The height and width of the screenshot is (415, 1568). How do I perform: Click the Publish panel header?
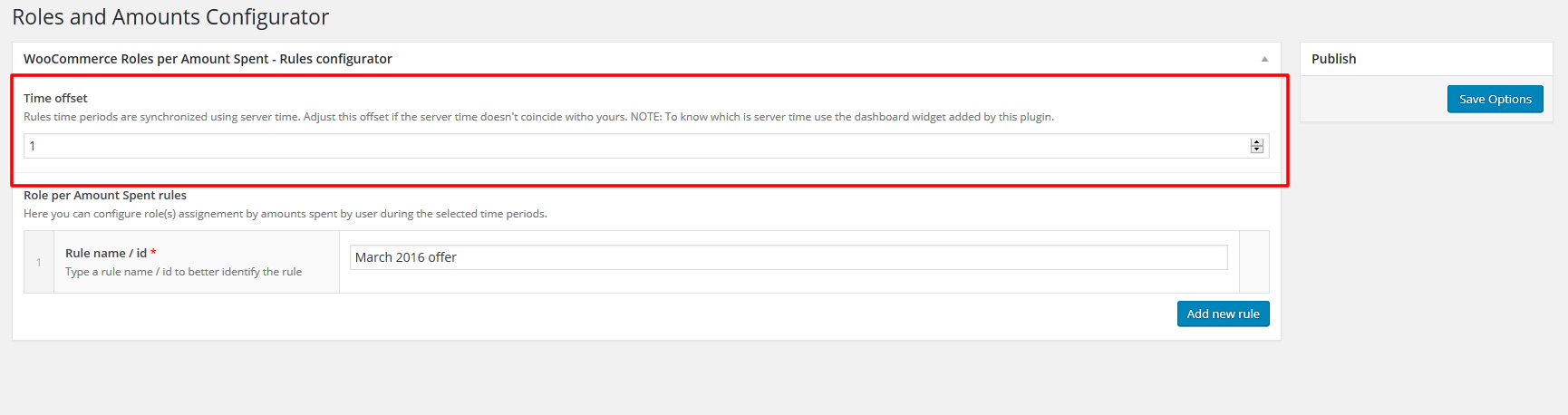(1334, 59)
